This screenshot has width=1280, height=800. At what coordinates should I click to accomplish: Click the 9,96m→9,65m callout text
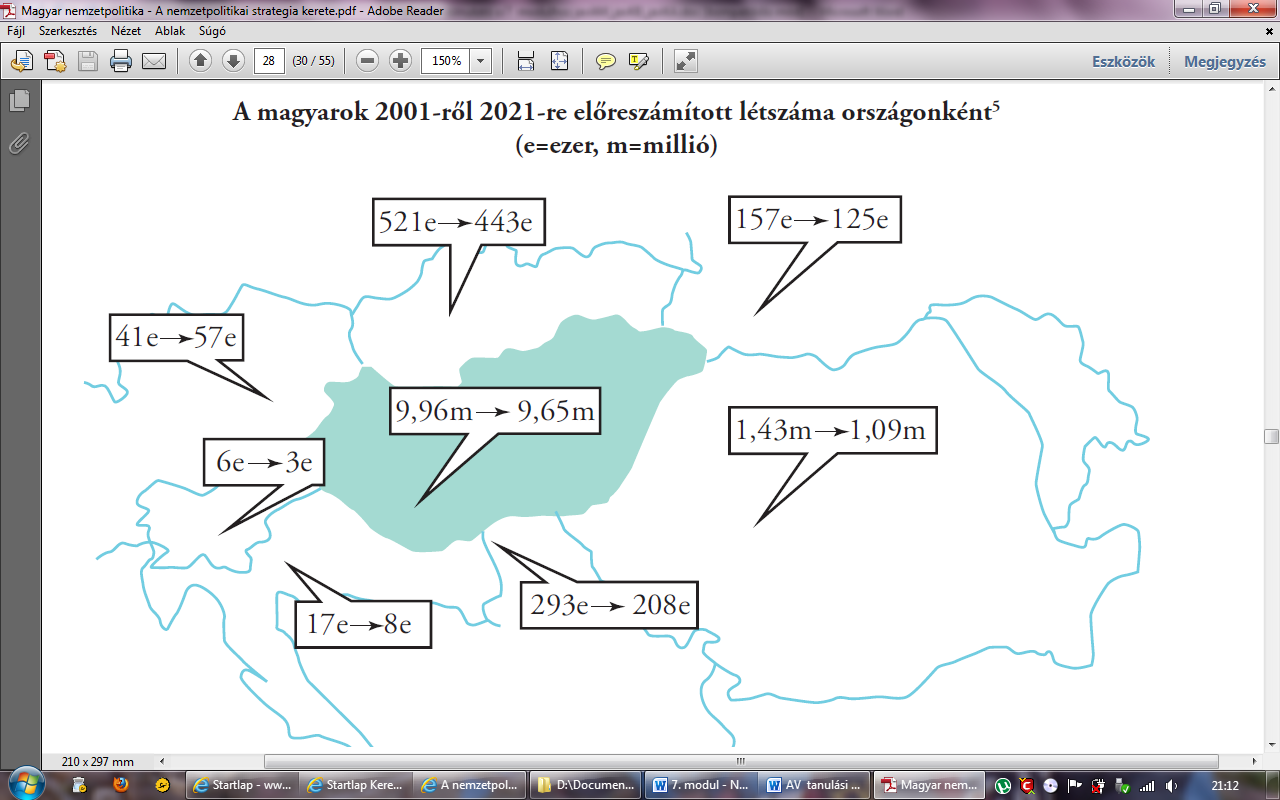[495, 410]
